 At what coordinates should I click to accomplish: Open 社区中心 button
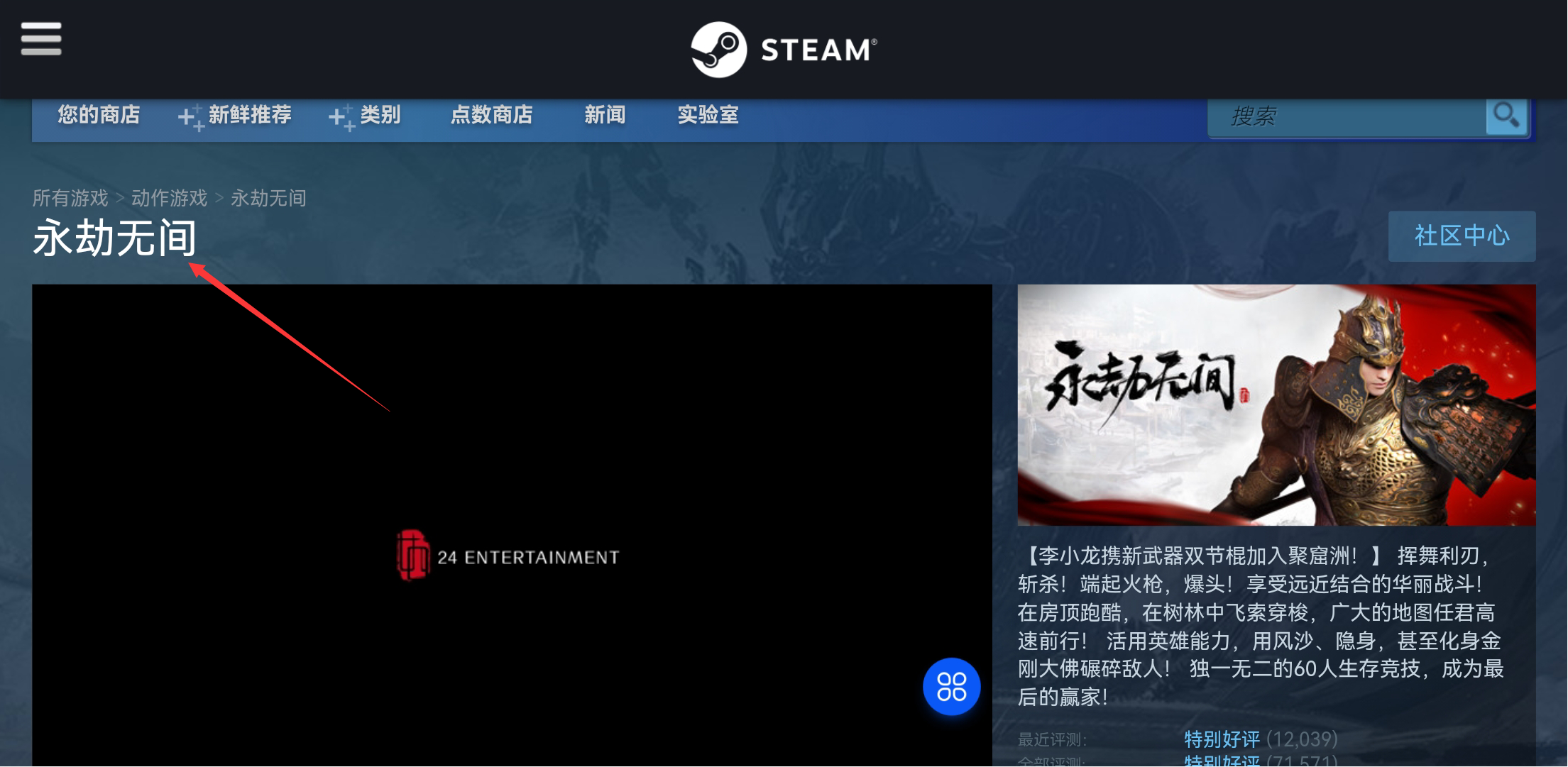click(1462, 236)
